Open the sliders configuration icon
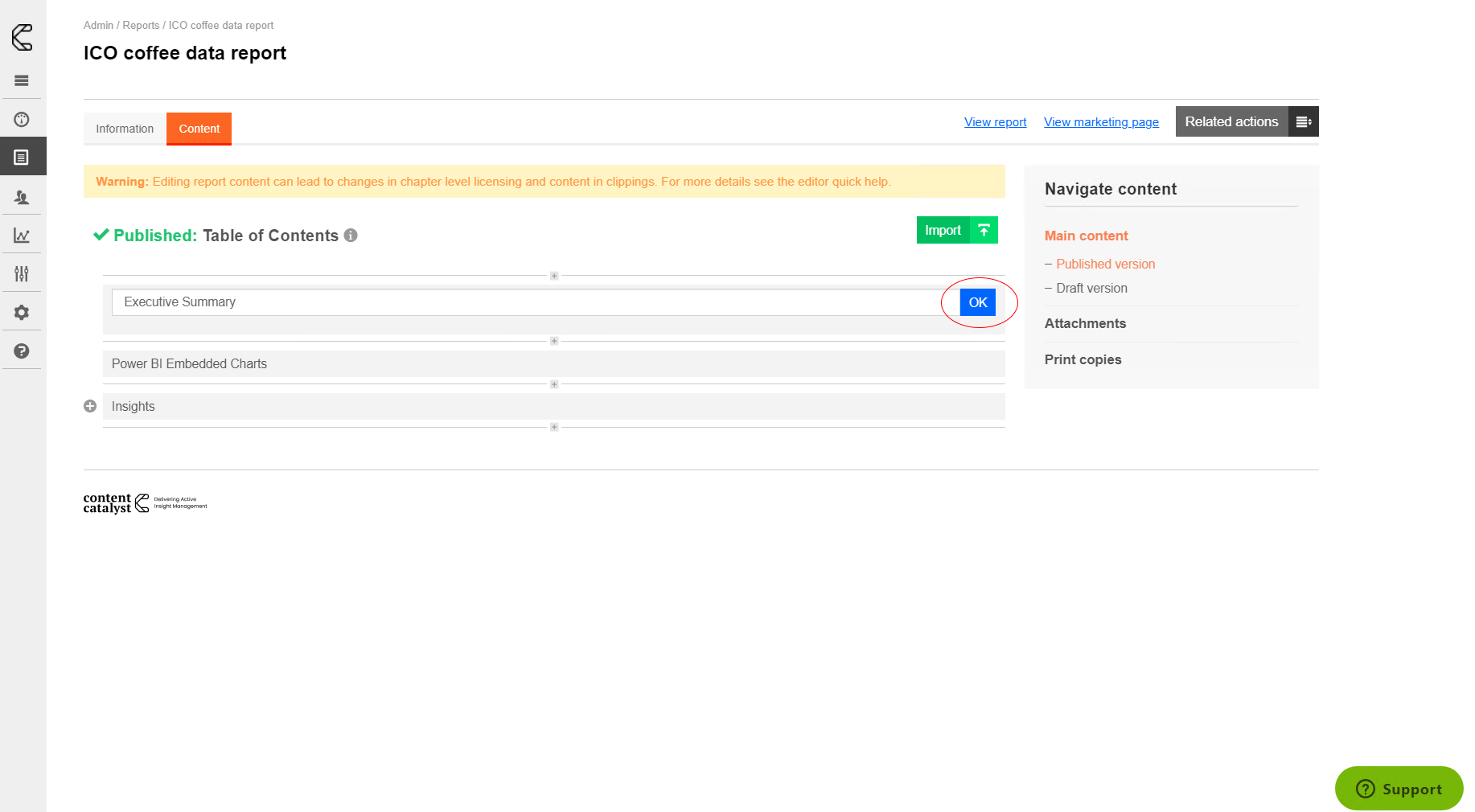Screen dimensions: 1475x812 22,274
